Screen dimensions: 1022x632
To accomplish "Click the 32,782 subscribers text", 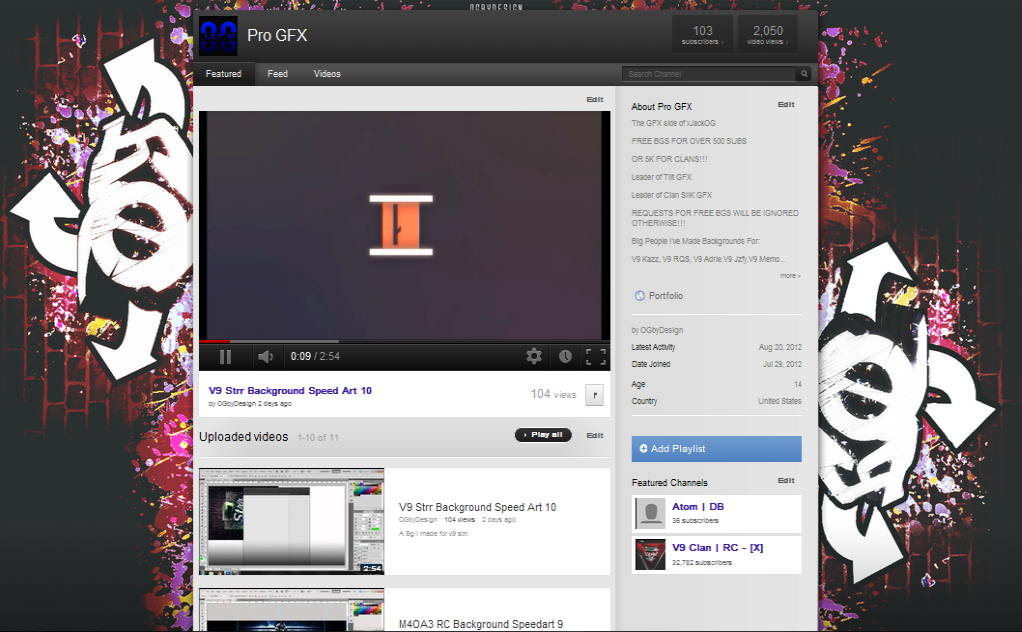I will 702,562.
